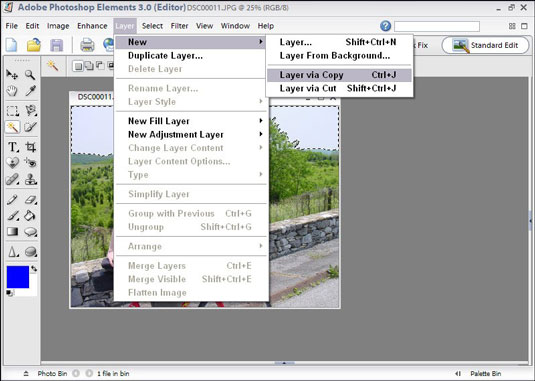The height and width of the screenshot is (381, 535).
Task: Go to previous photo in Photo Bin
Action: [76, 373]
